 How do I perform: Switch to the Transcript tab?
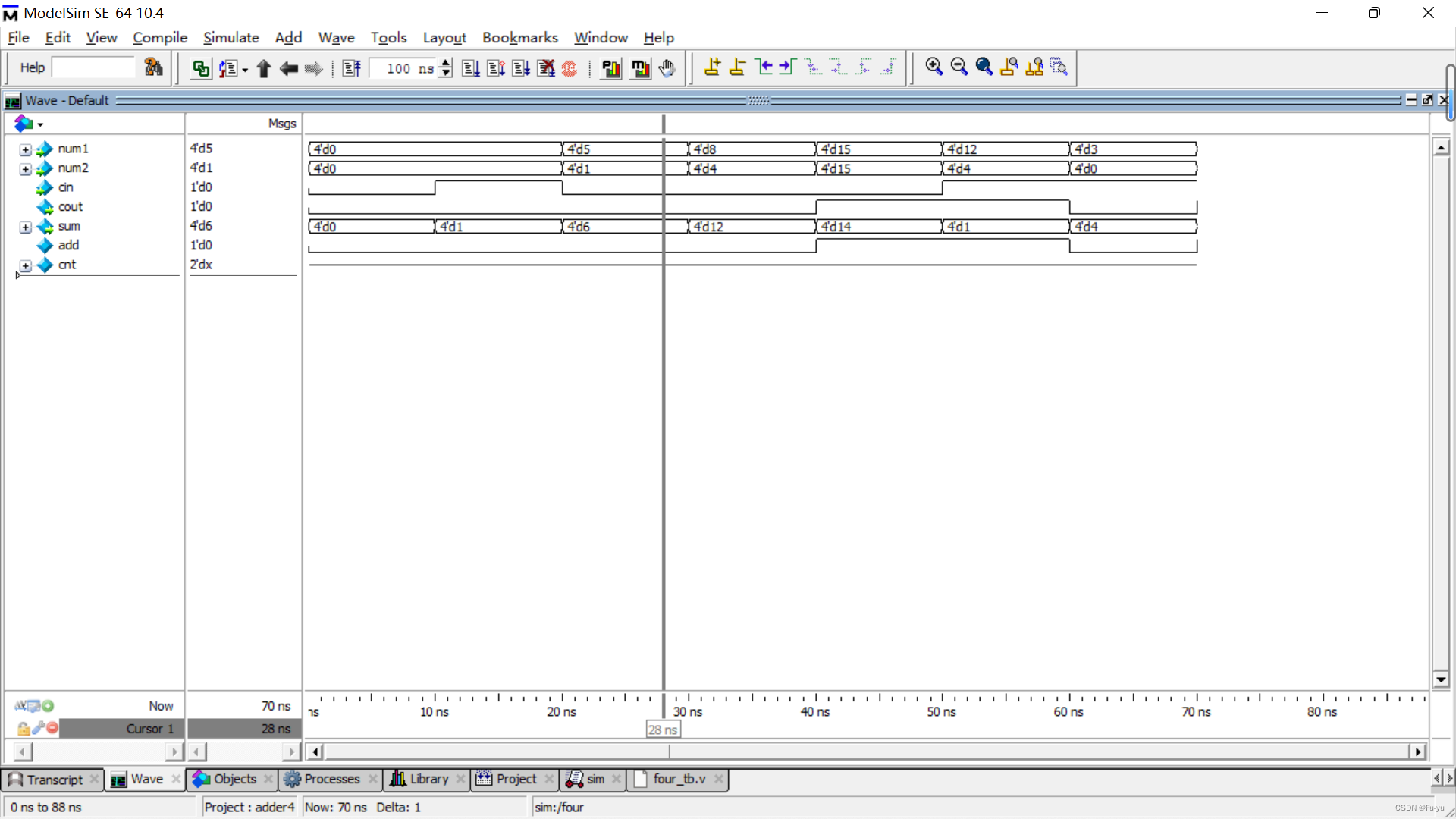tap(54, 780)
